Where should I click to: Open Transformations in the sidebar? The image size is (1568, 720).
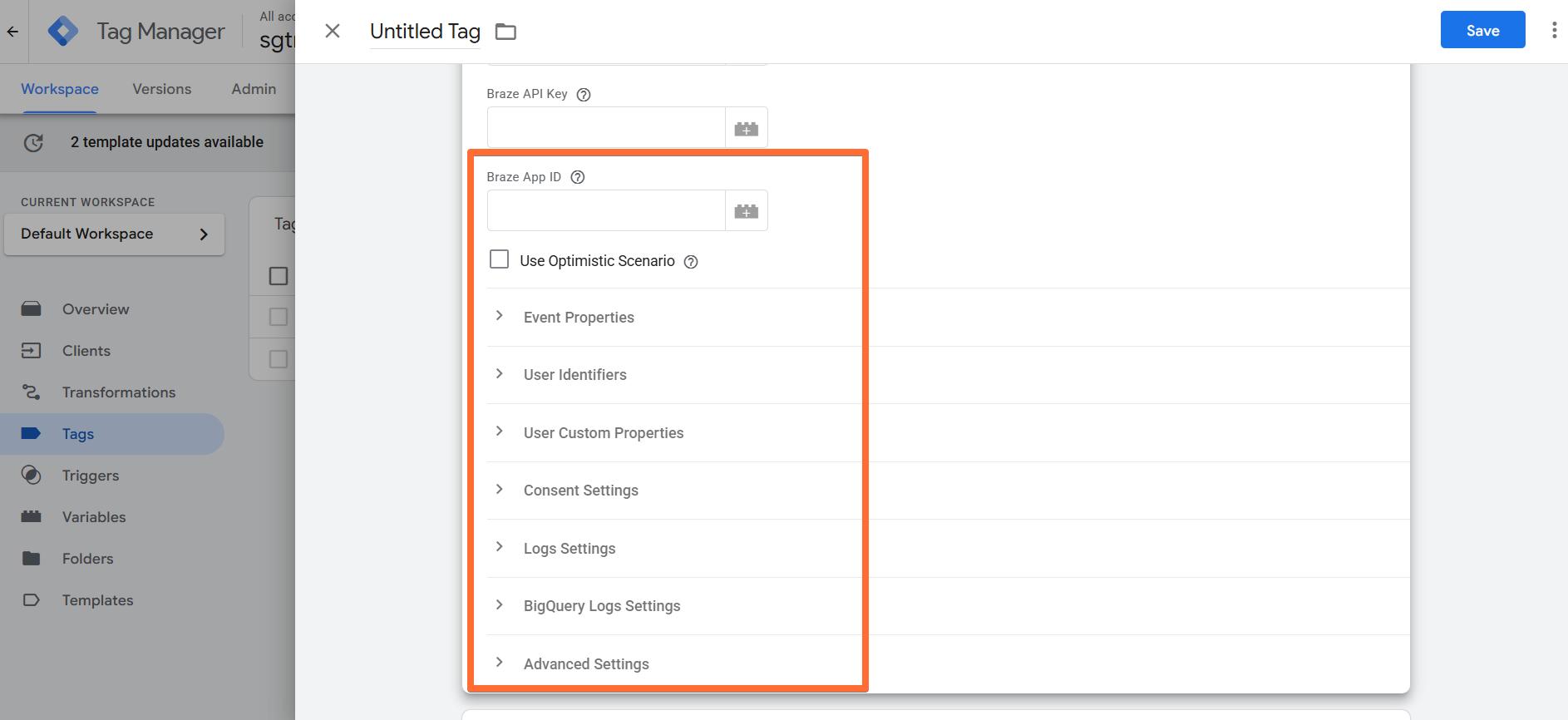pyautogui.click(x=112, y=392)
